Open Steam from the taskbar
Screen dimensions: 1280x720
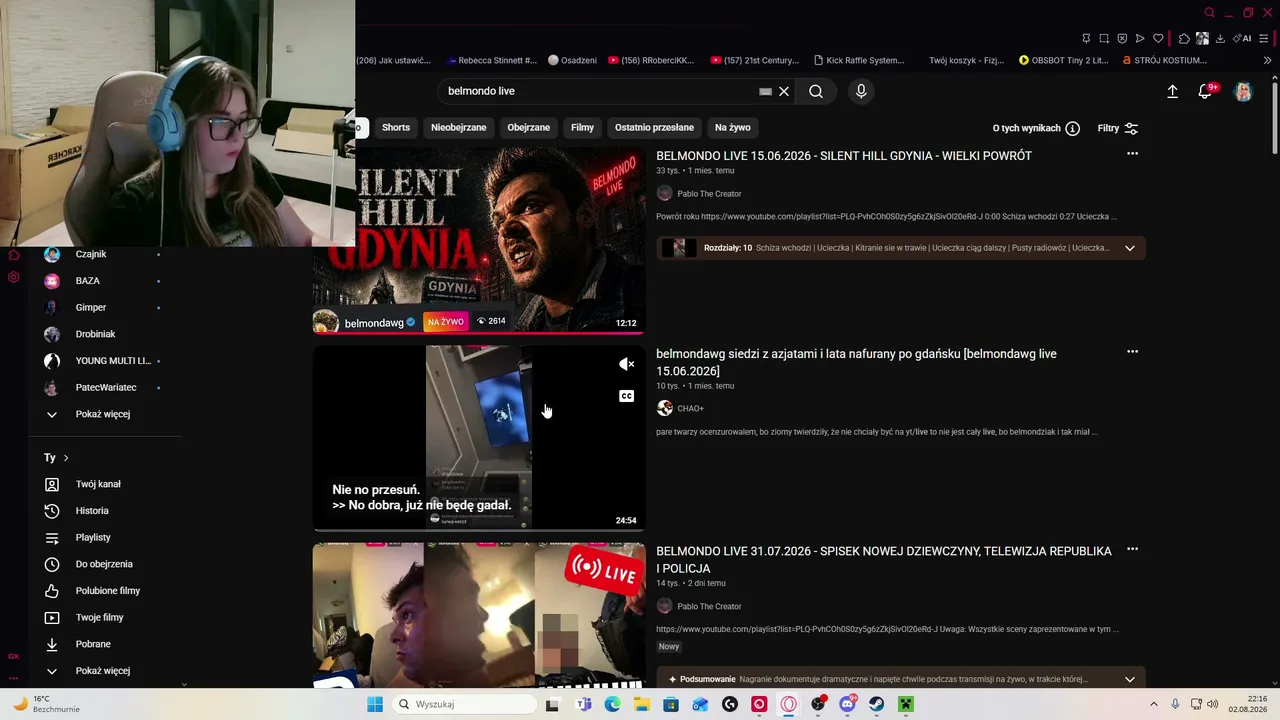coord(877,704)
